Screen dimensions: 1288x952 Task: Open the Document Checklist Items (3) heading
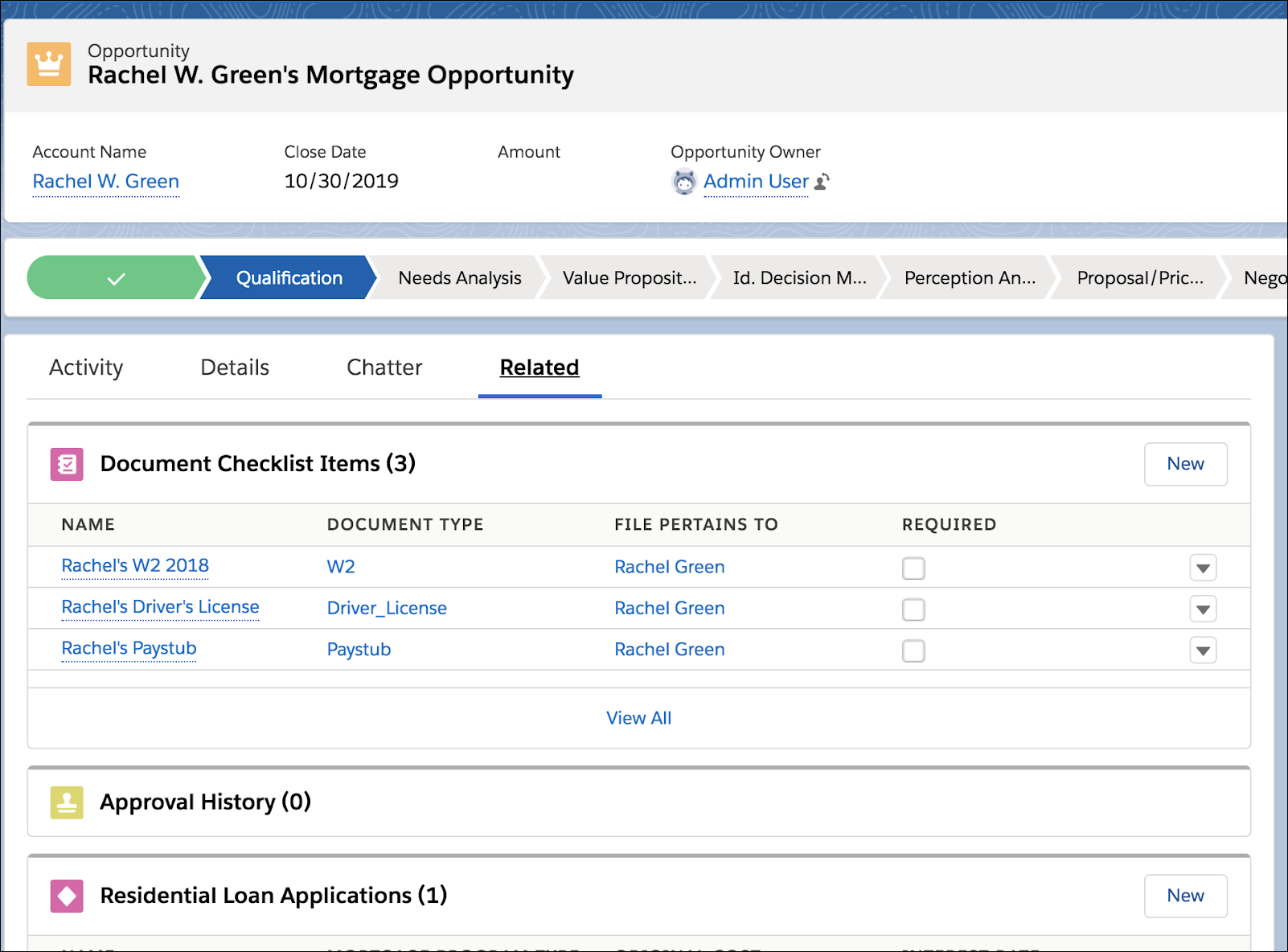tap(258, 464)
